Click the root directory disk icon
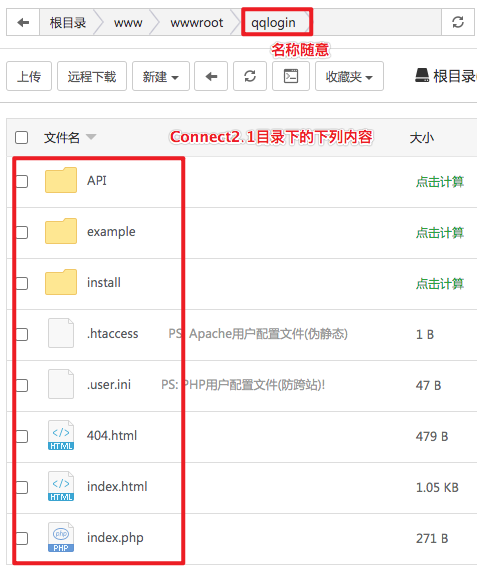This screenshot has width=477, height=576. click(x=422, y=76)
